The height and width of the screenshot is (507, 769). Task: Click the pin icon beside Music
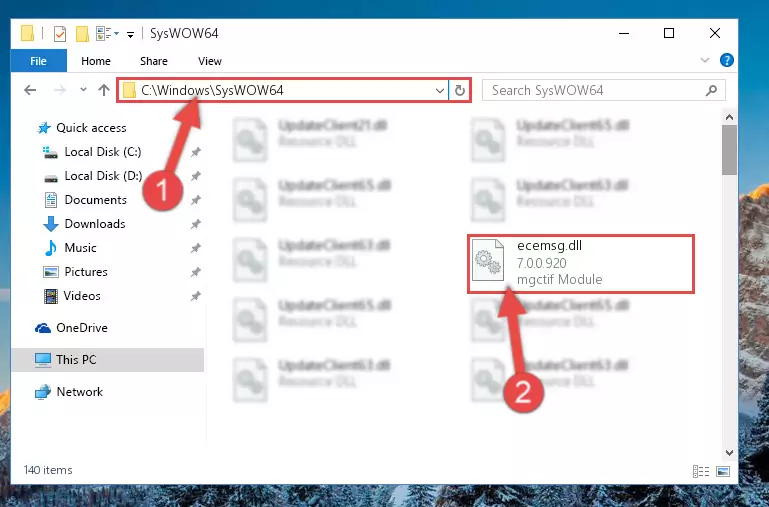tap(196, 248)
